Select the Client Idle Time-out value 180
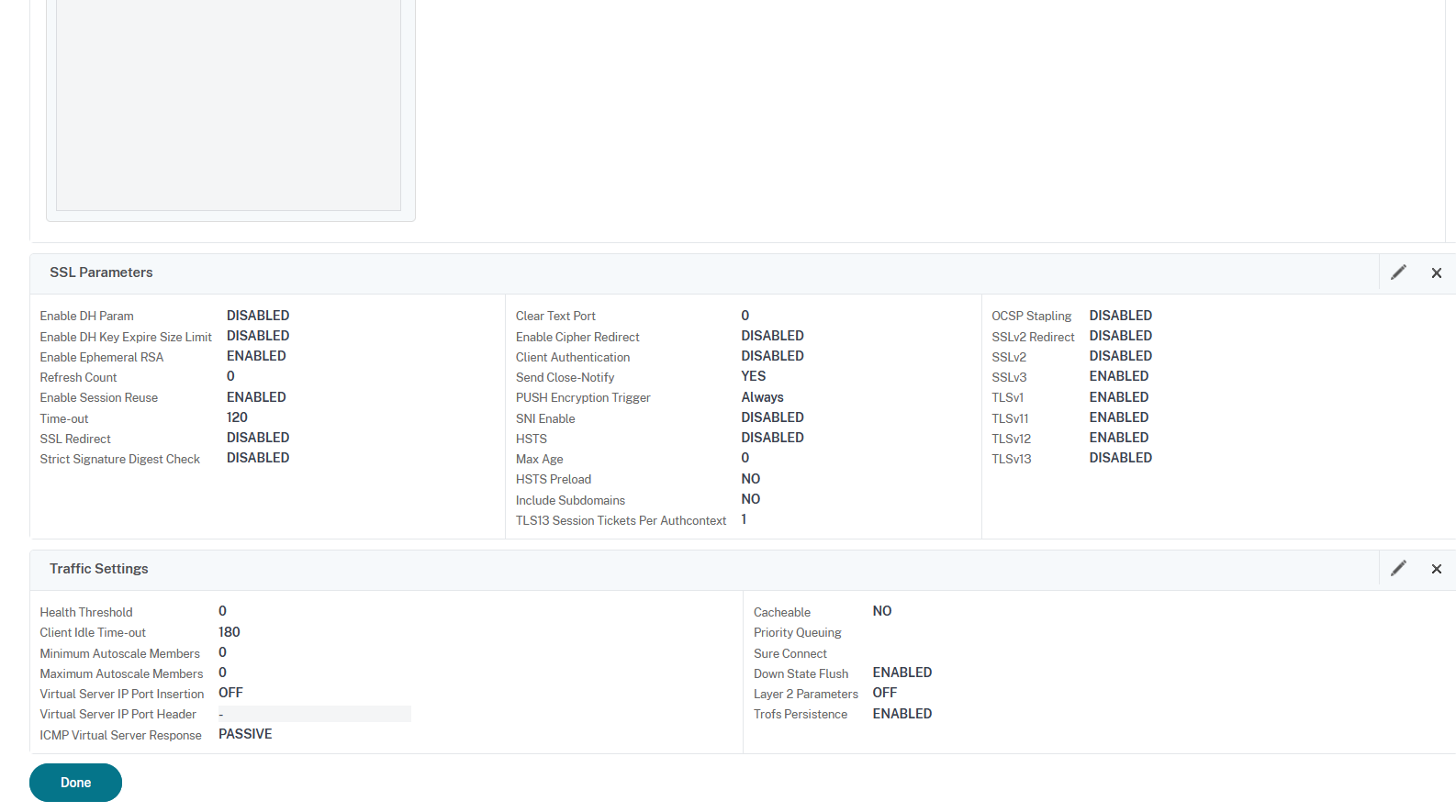The image size is (1456, 812). coord(230,632)
